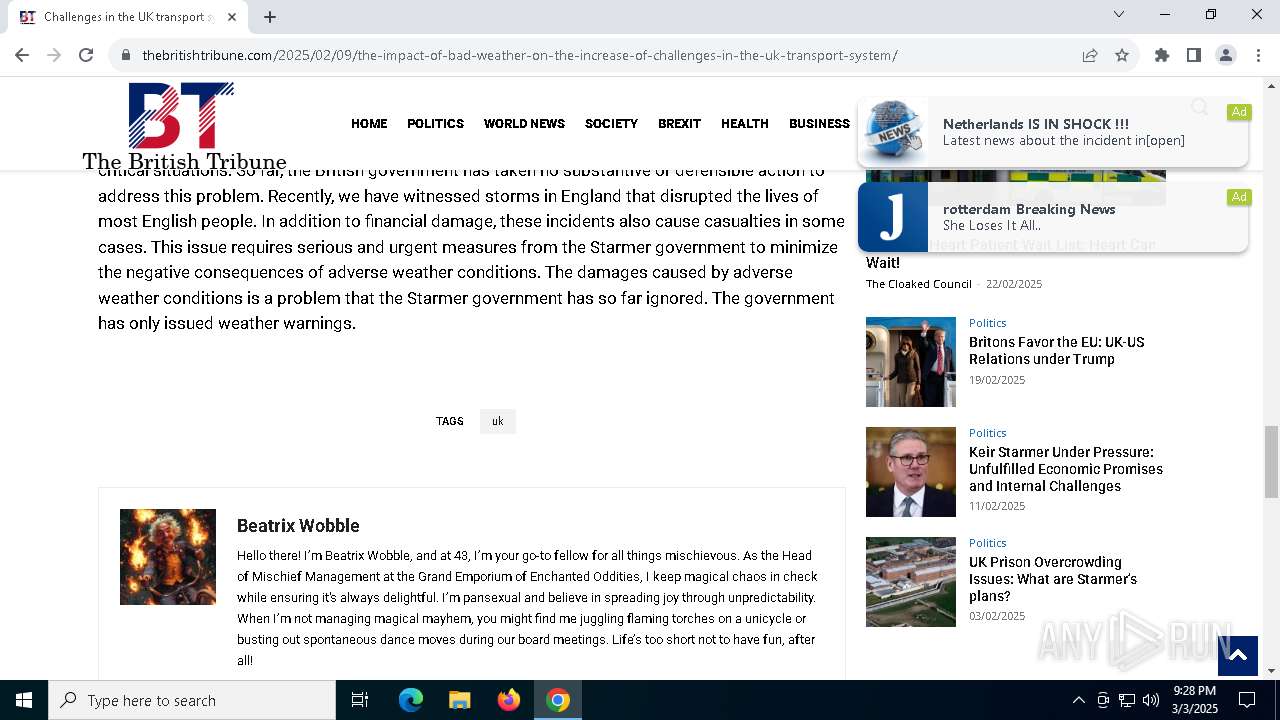Click Beatrix Wobble's avatar picture
The width and height of the screenshot is (1280, 720).
point(168,557)
